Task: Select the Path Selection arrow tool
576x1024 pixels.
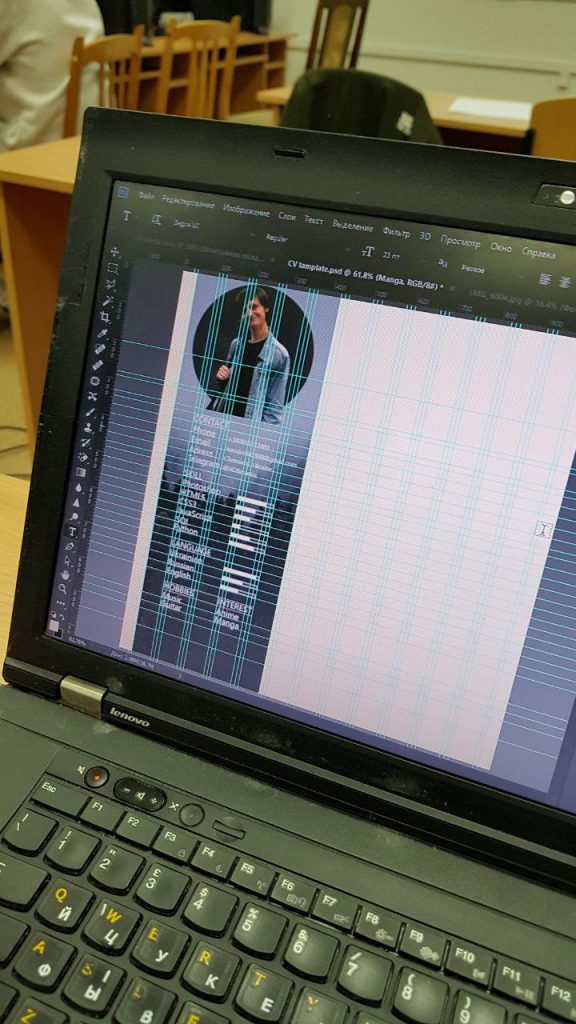Action: (67, 560)
